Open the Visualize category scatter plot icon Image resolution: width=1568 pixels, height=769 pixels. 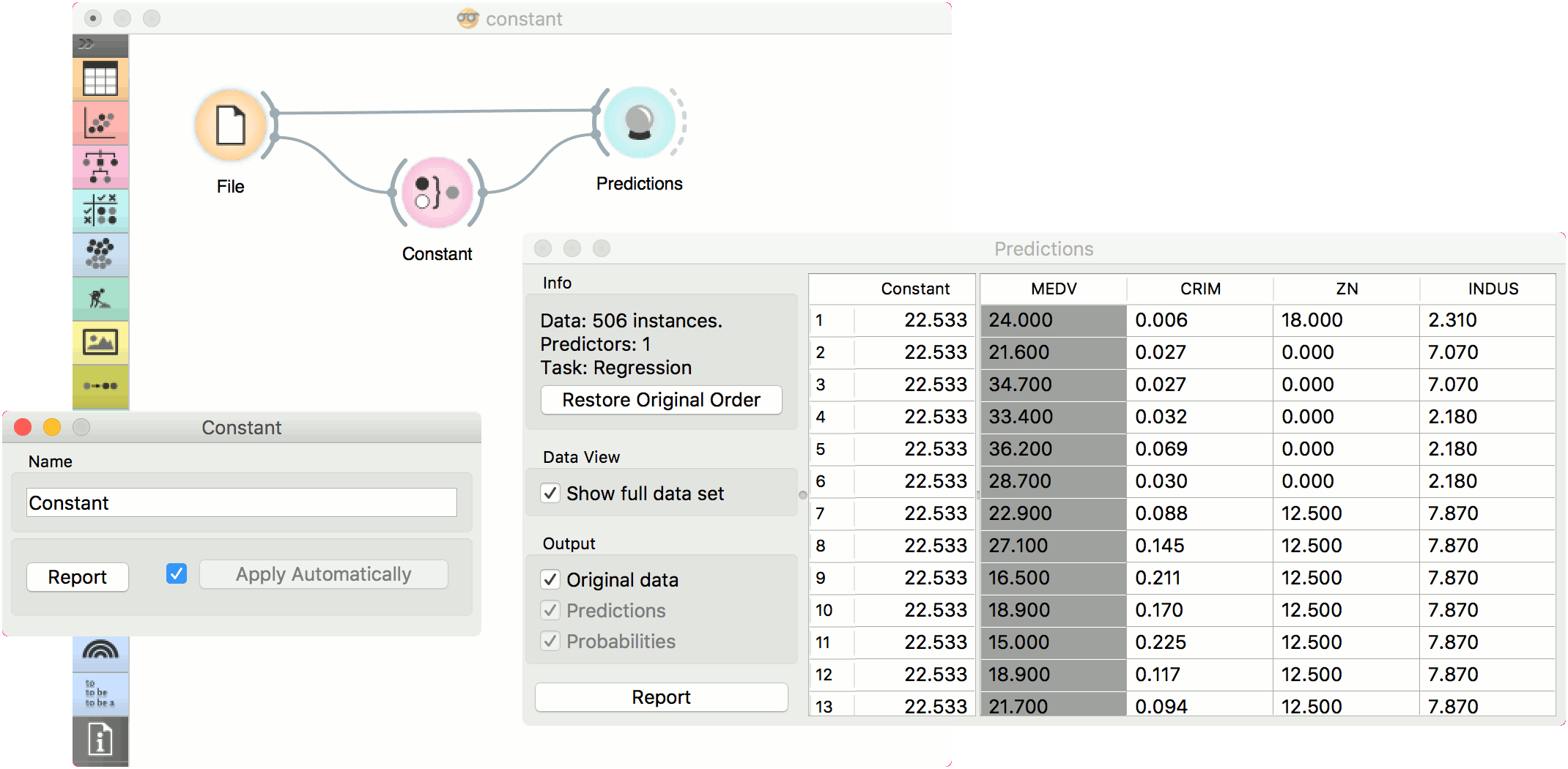(x=100, y=123)
